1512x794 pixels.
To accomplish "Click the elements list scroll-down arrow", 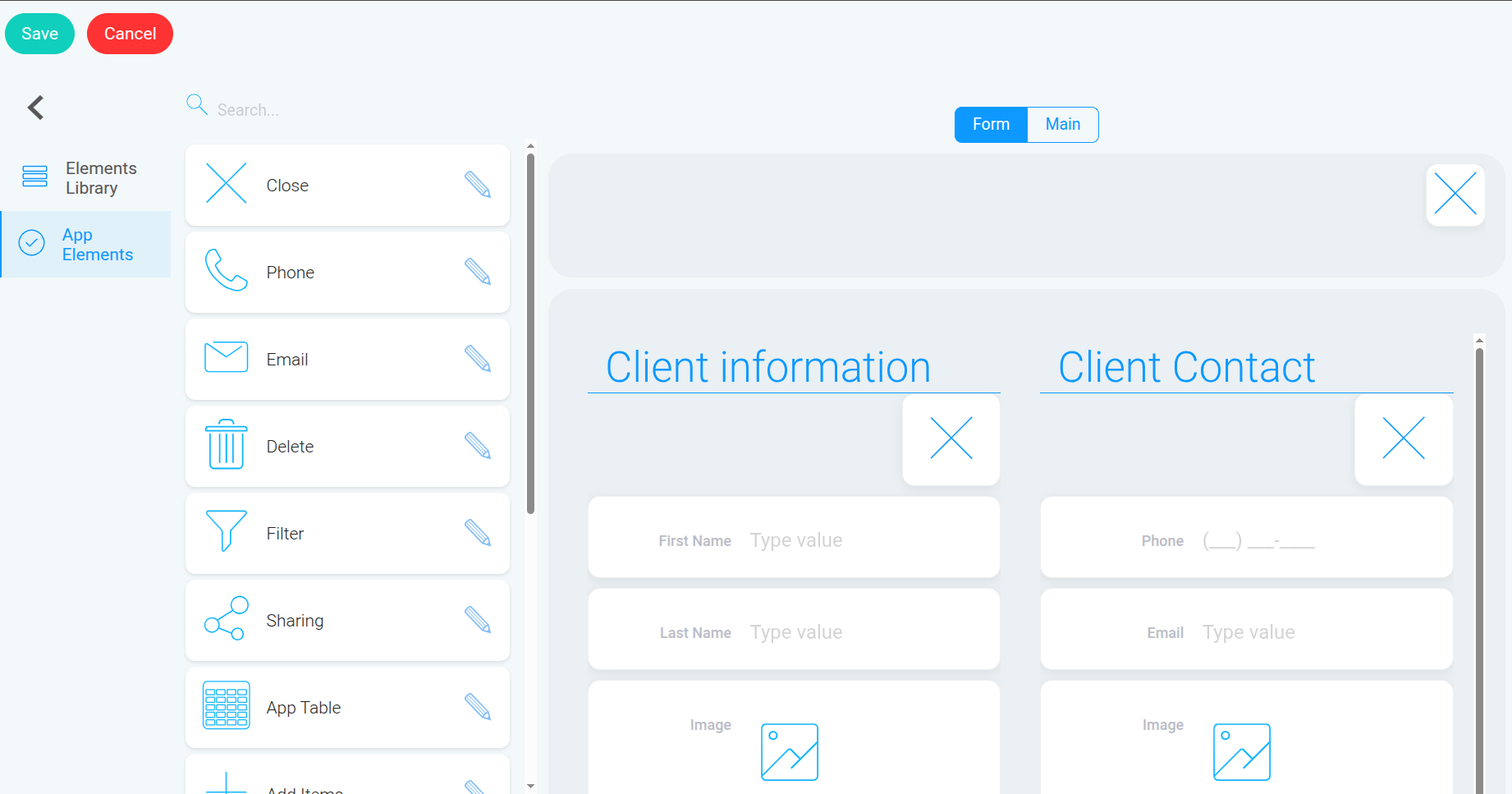I will click(x=530, y=787).
